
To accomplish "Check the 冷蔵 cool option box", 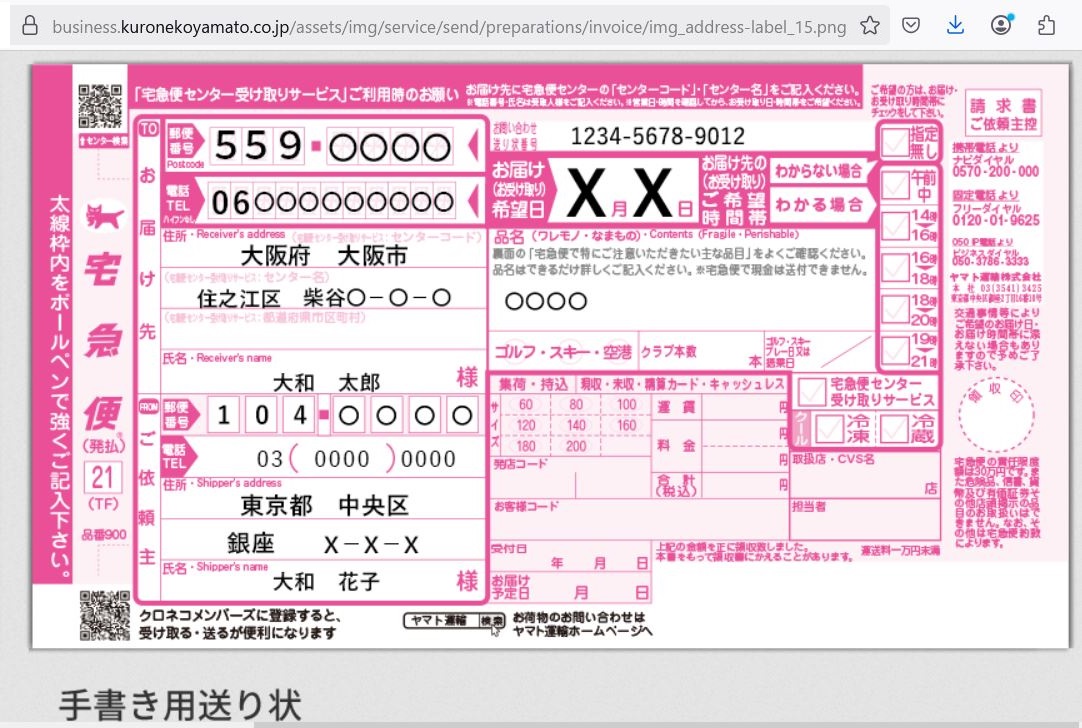I will [x=893, y=429].
